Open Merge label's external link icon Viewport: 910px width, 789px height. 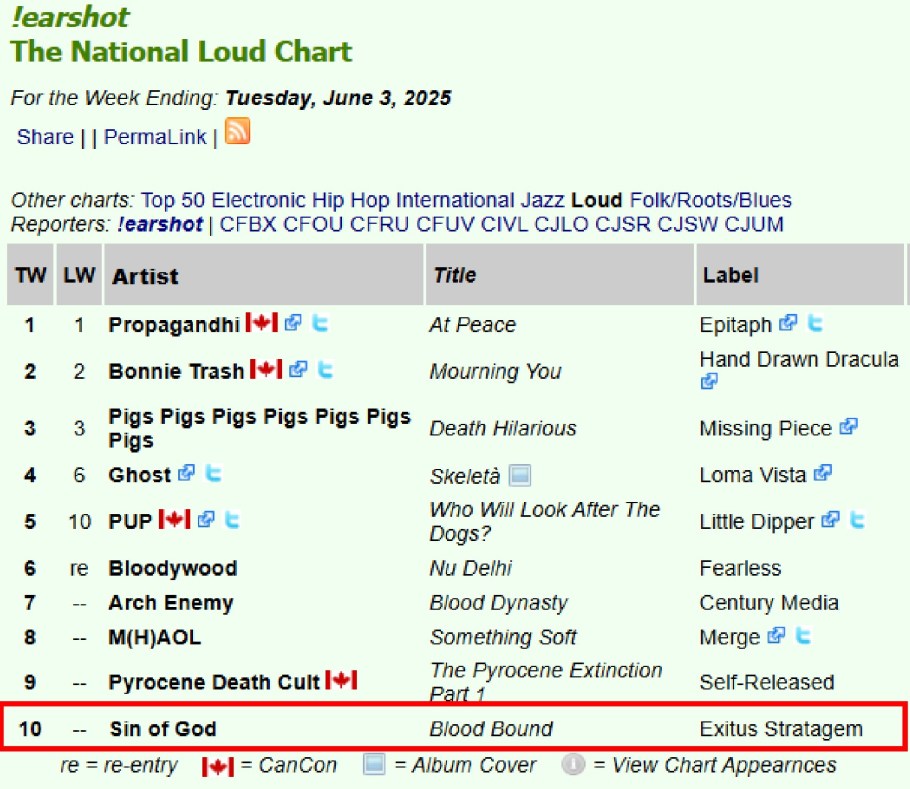pyautogui.click(x=776, y=636)
